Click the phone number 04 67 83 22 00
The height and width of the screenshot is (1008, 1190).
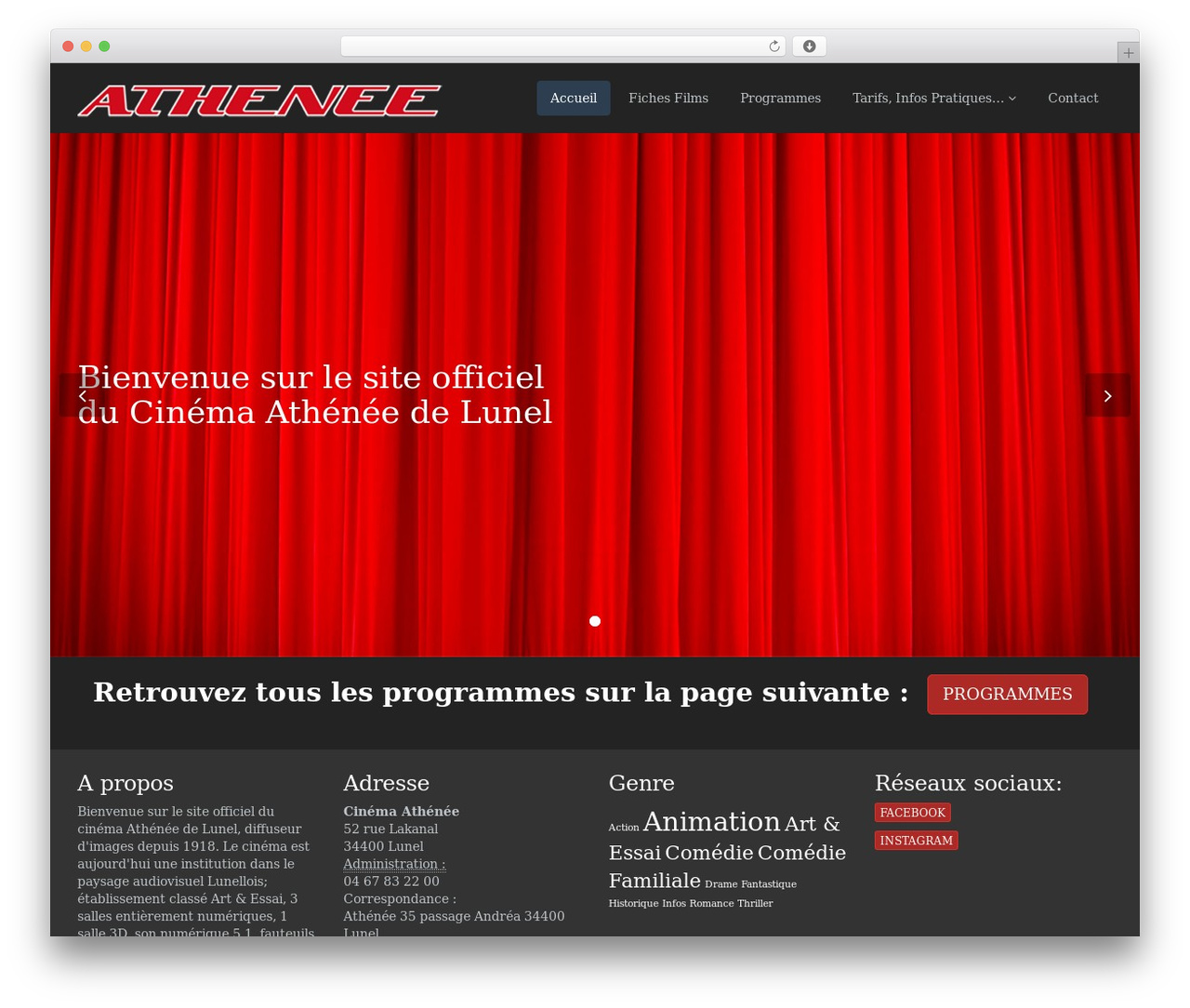(391, 882)
